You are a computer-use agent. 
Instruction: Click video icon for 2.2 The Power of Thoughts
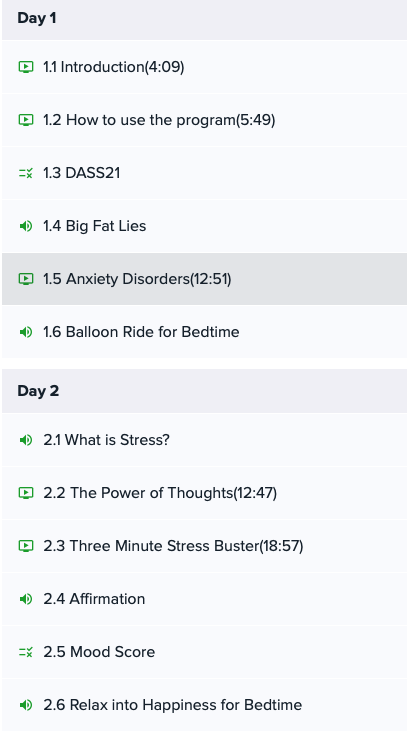[26, 493]
